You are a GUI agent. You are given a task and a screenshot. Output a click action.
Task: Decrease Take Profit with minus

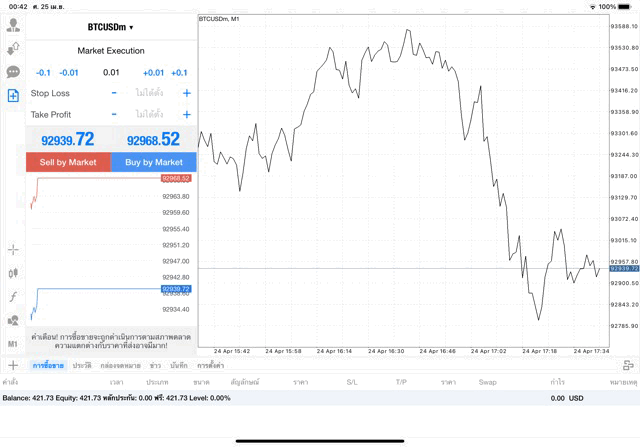pos(114,114)
